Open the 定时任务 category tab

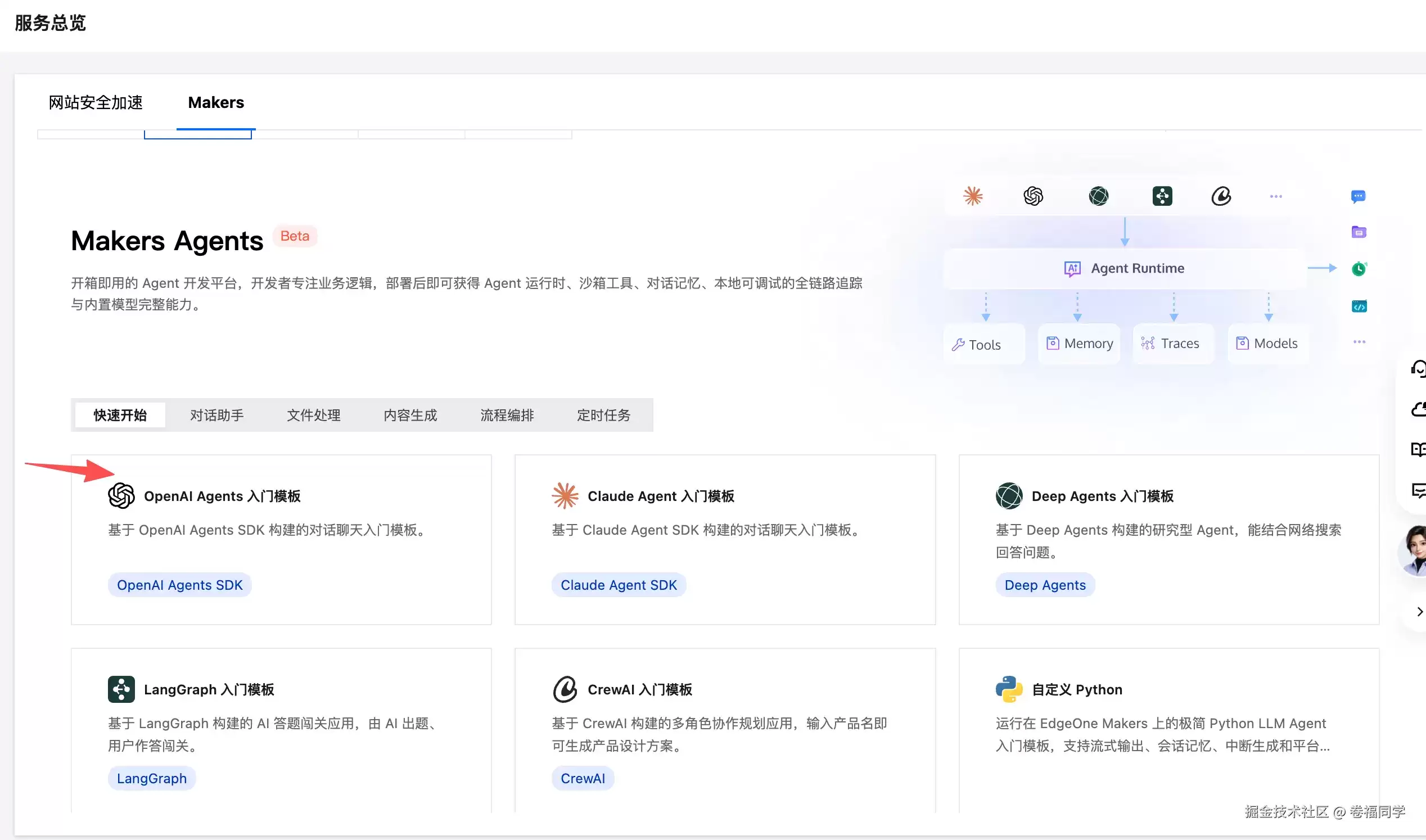pyautogui.click(x=603, y=415)
